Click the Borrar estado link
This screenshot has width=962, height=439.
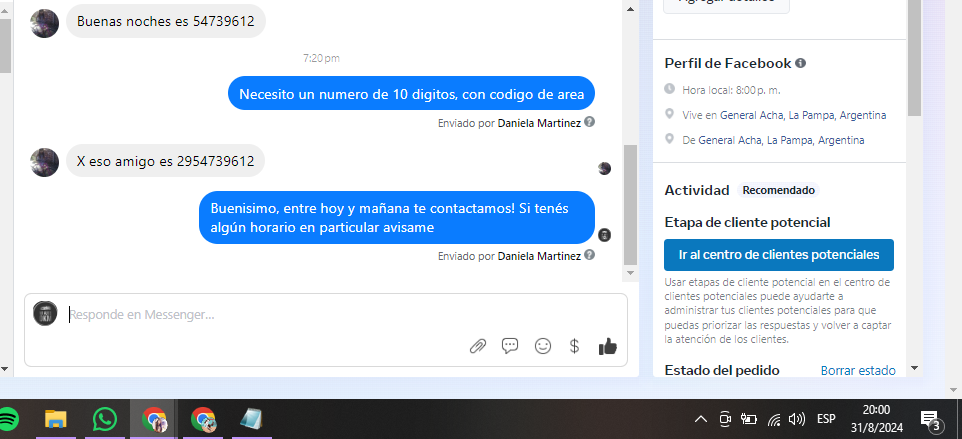pyautogui.click(x=858, y=370)
